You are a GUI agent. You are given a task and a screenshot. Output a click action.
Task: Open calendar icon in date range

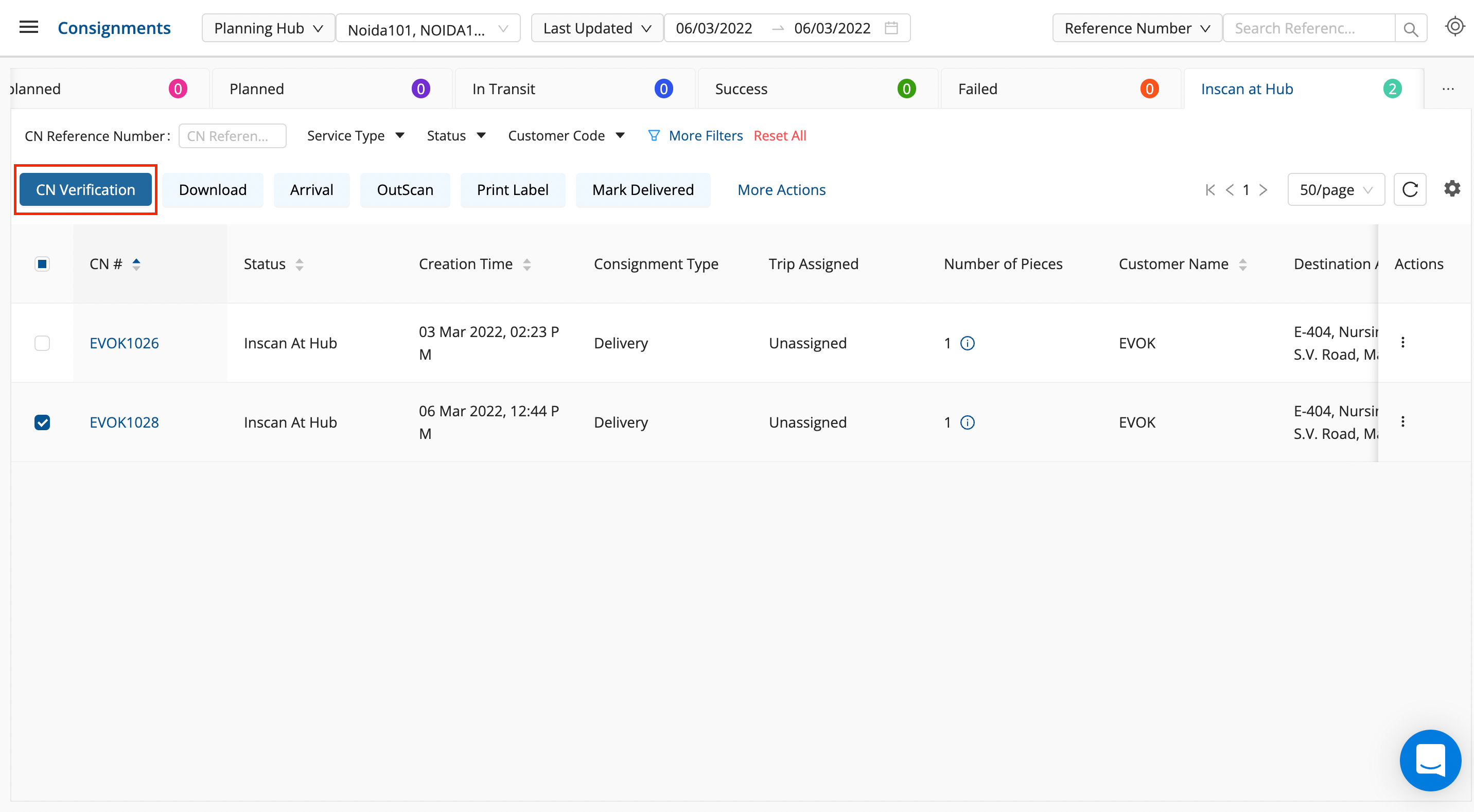(891, 28)
